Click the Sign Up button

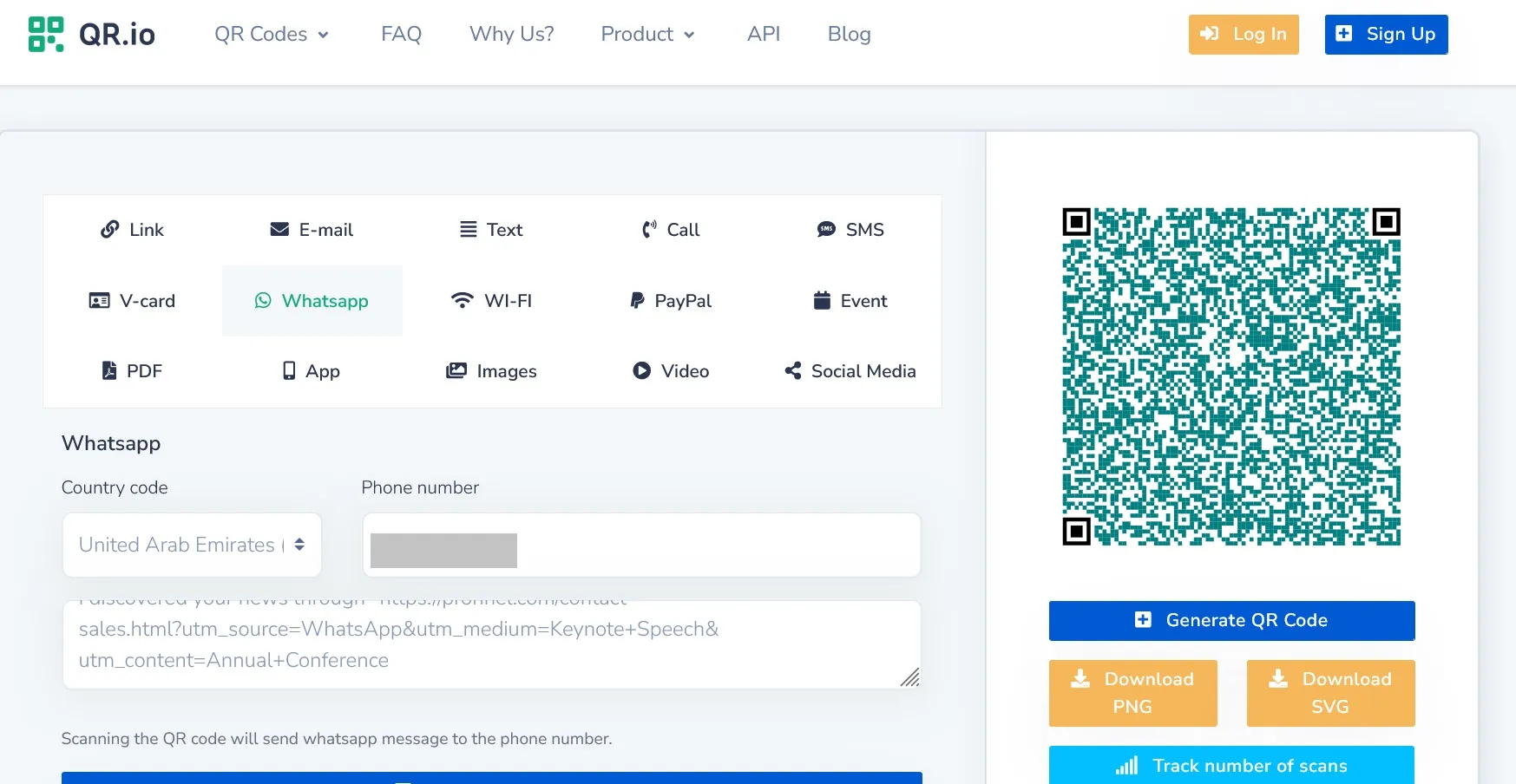[1387, 35]
